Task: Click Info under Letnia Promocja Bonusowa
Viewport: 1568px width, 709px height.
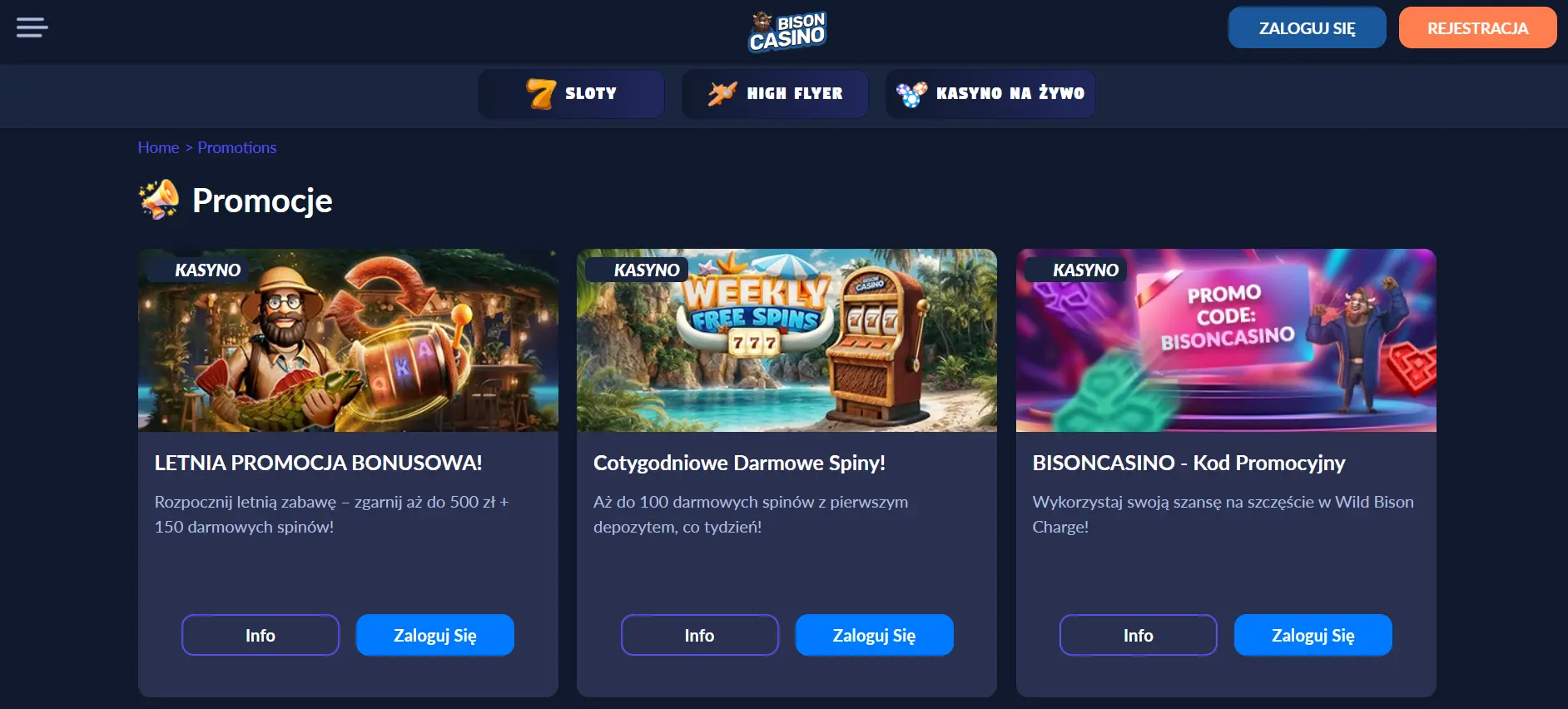Action: [x=261, y=635]
